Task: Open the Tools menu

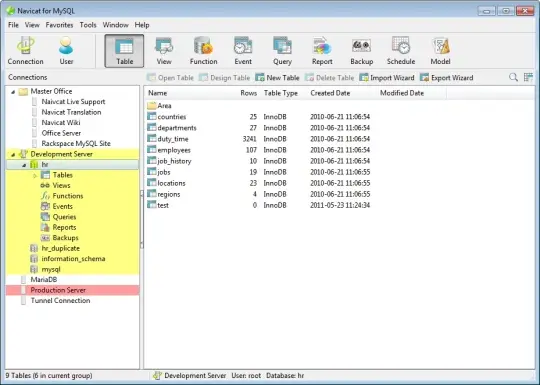Action: [x=88, y=25]
